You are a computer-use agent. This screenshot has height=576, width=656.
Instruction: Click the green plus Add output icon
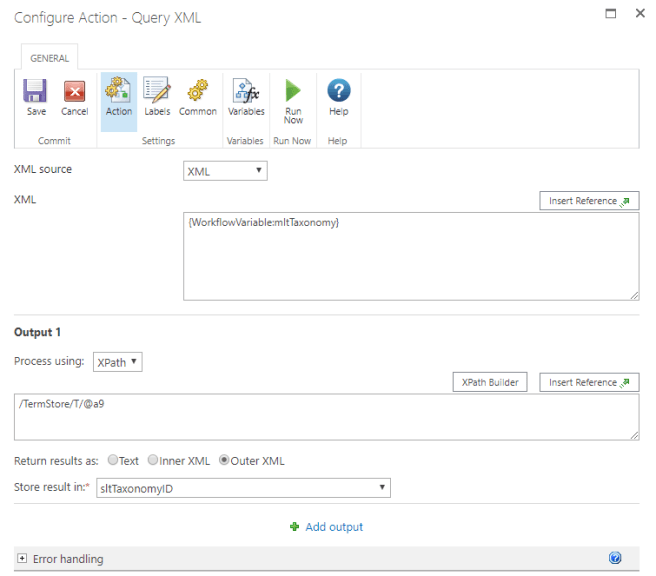pos(295,527)
